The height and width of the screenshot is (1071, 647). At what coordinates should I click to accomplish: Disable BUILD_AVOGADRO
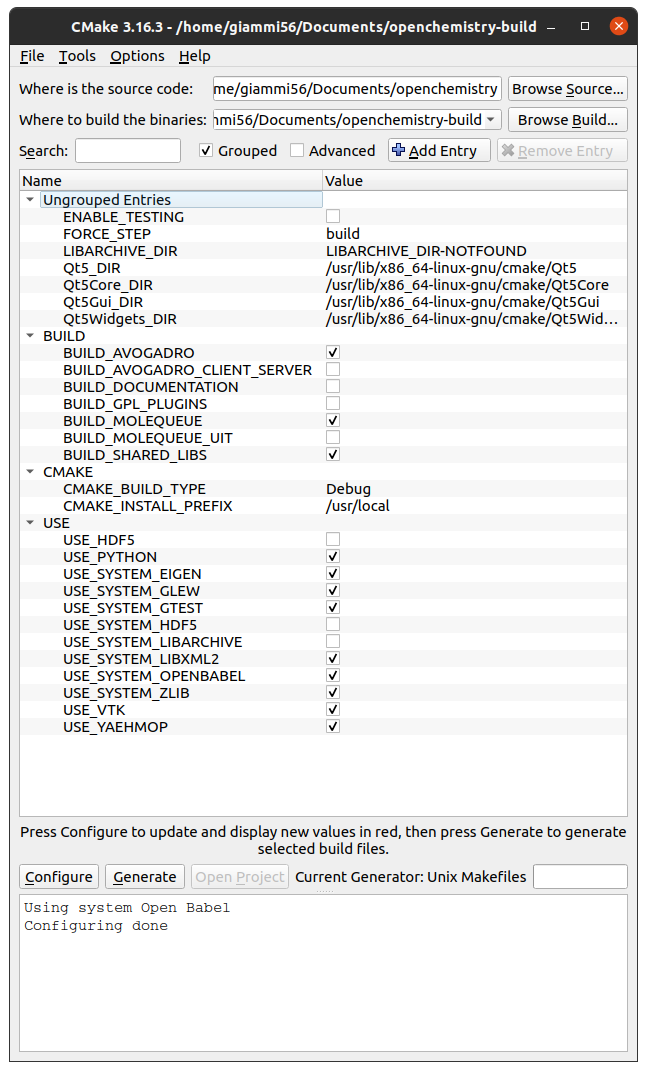point(332,352)
